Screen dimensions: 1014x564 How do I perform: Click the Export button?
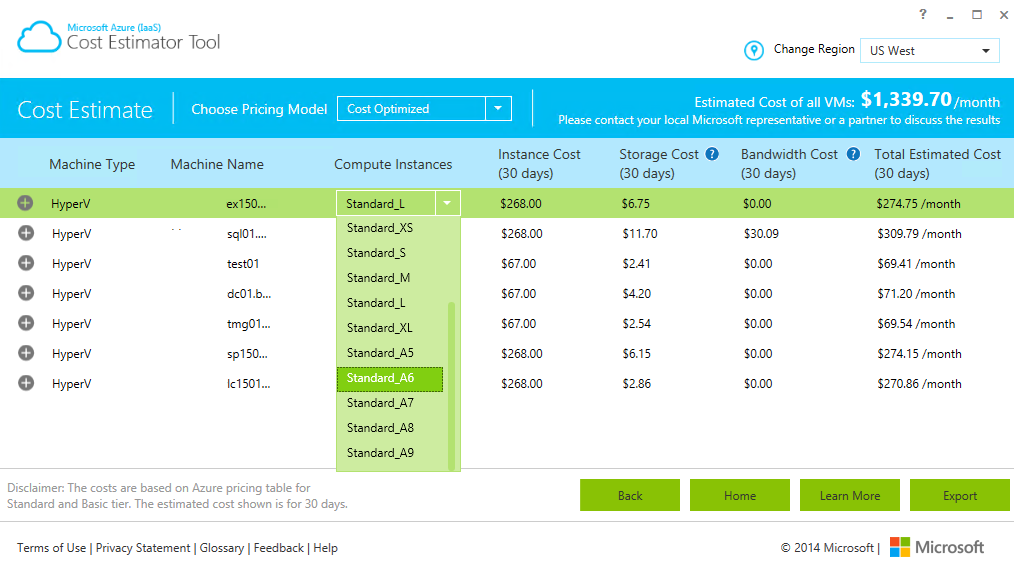coord(959,496)
